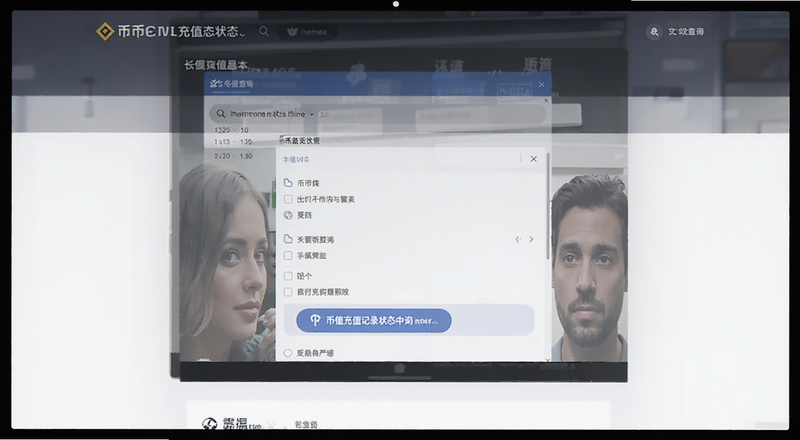Open the vertical three-dot menu in inner panel header
Image resolution: width=800 pixels, height=440 pixels.
[x=520, y=159]
